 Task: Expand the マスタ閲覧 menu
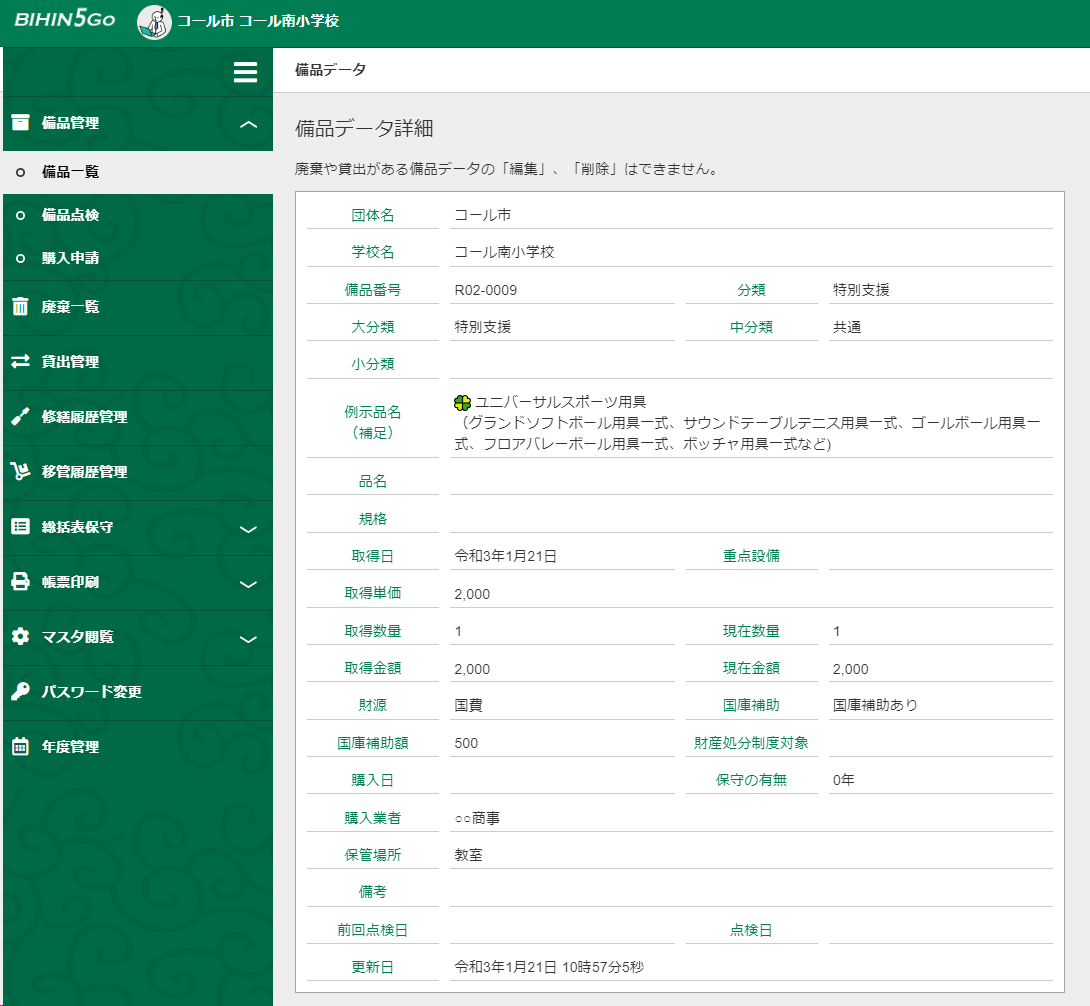[249, 639]
